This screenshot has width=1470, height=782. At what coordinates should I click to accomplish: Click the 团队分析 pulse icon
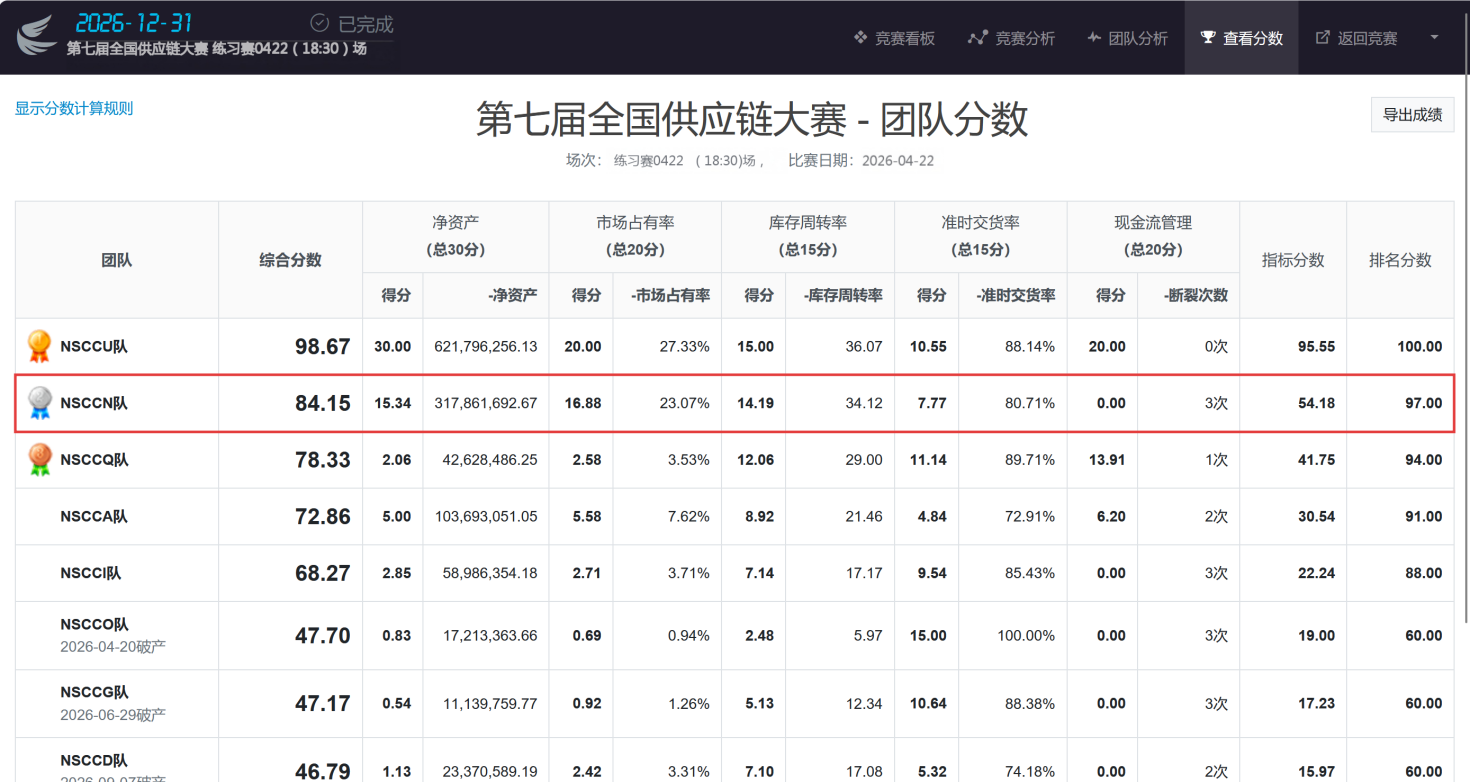(x=1092, y=38)
